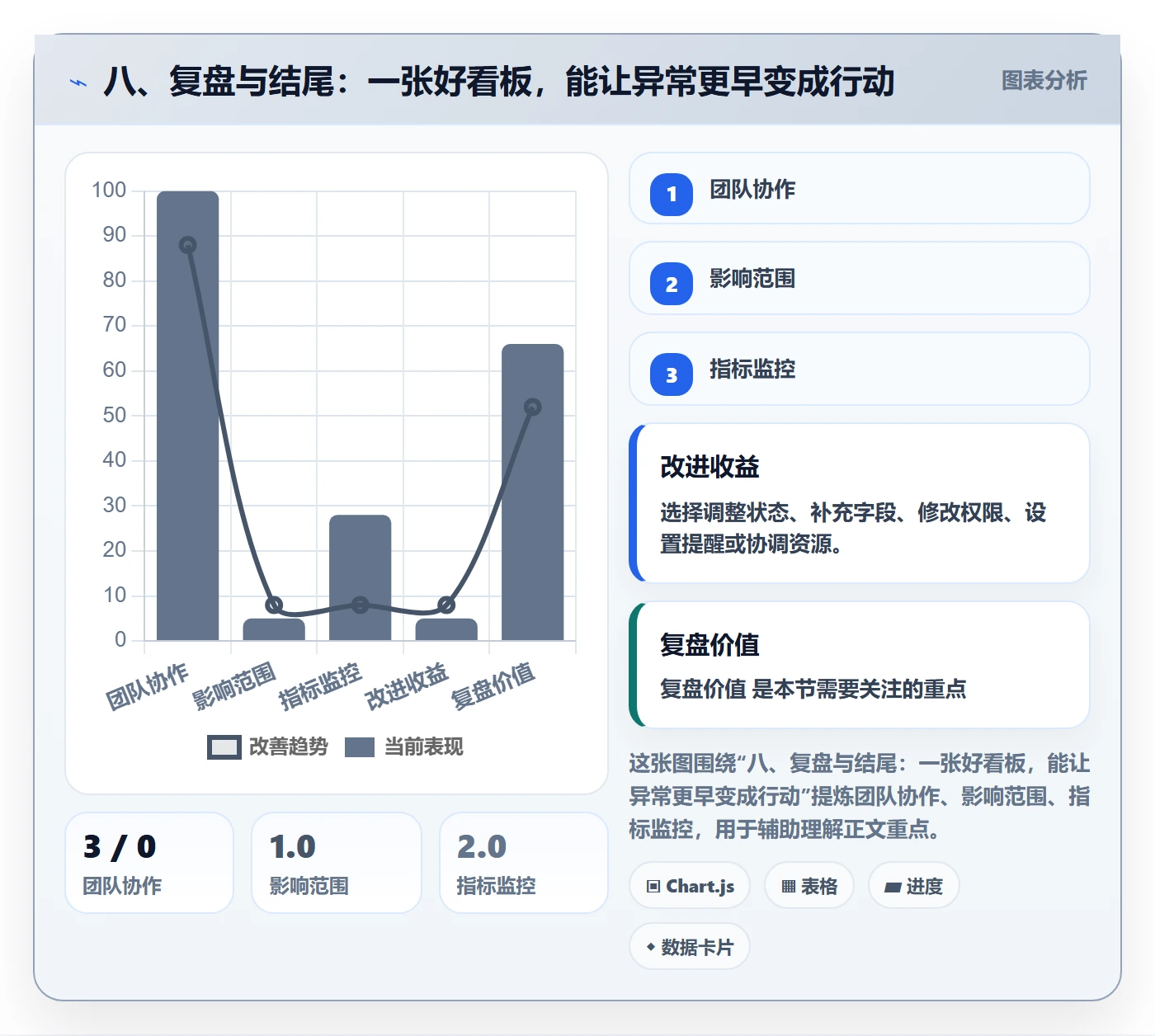Viewport: 1155px width, 1036px height.
Task: Toggle the 当前表现 legend swatch
Action: click(360, 747)
